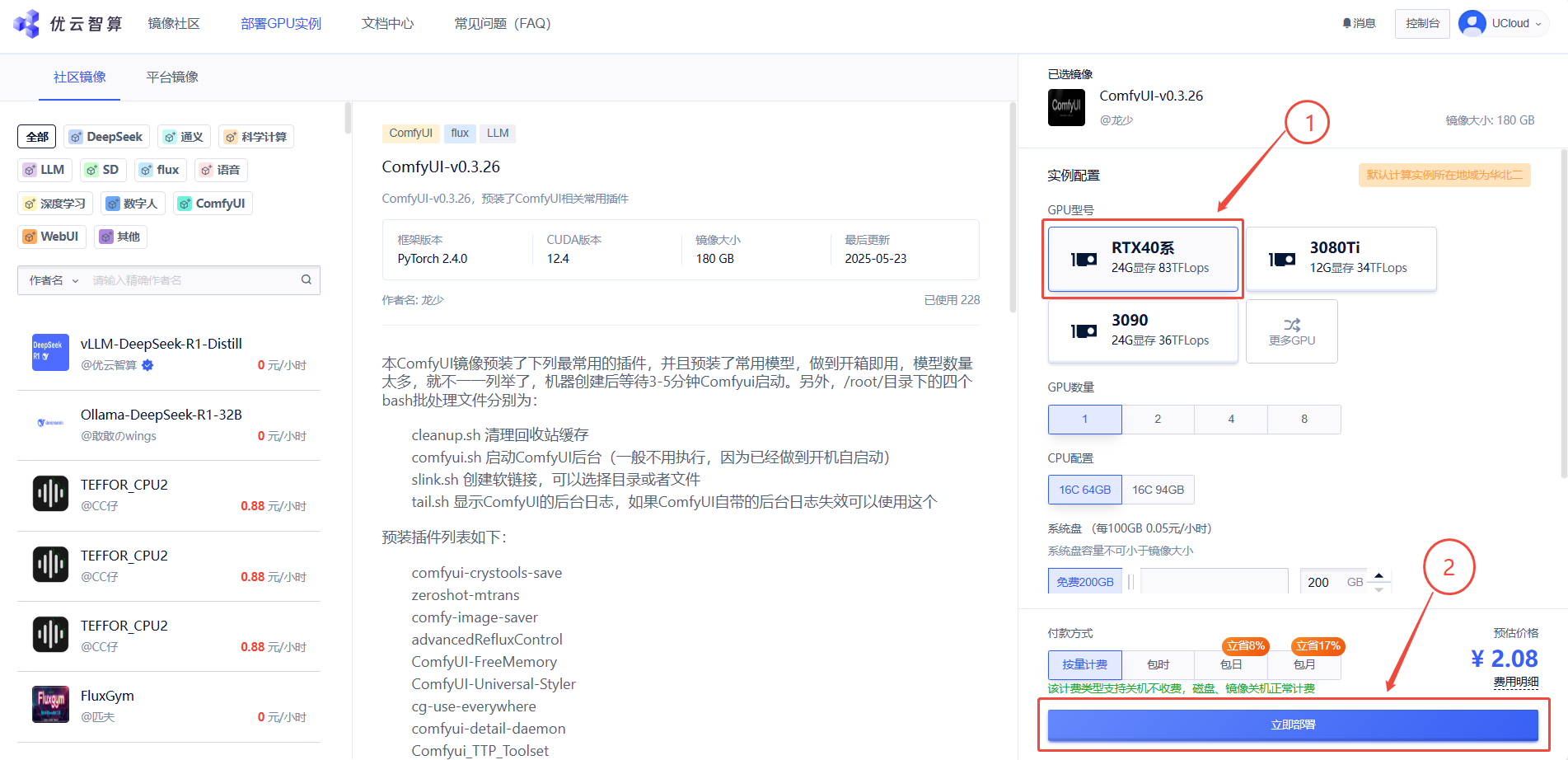Click the search magnifier icon
Image resolution: width=1568 pixels, height=760 pixels.
[307, 279]
